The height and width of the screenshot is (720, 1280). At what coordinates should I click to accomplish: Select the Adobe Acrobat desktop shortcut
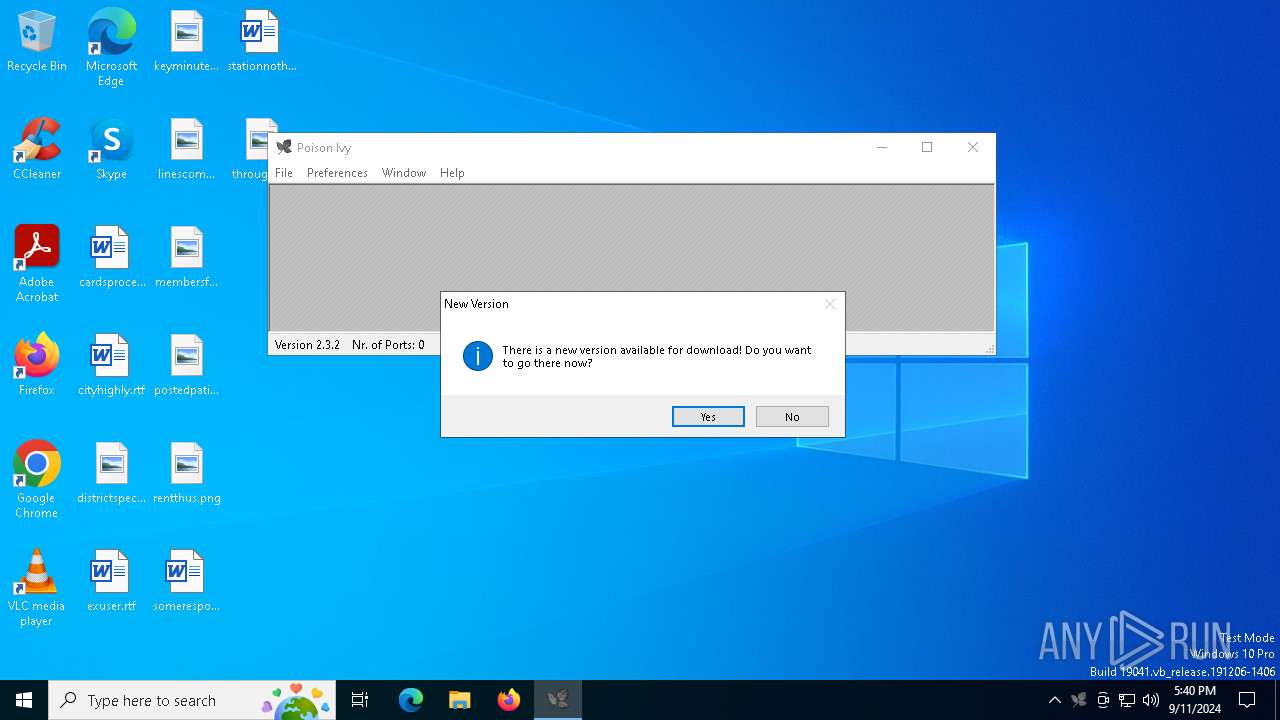[x=37, y=264]
